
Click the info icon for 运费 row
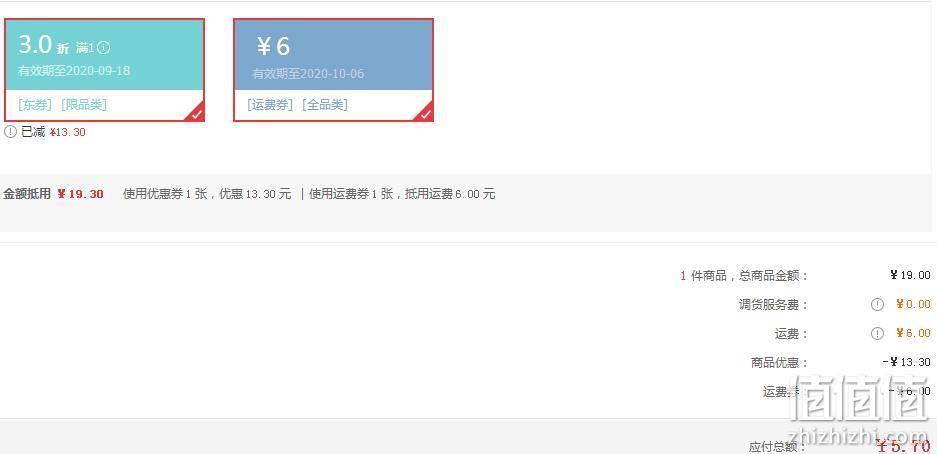(877, 333)
